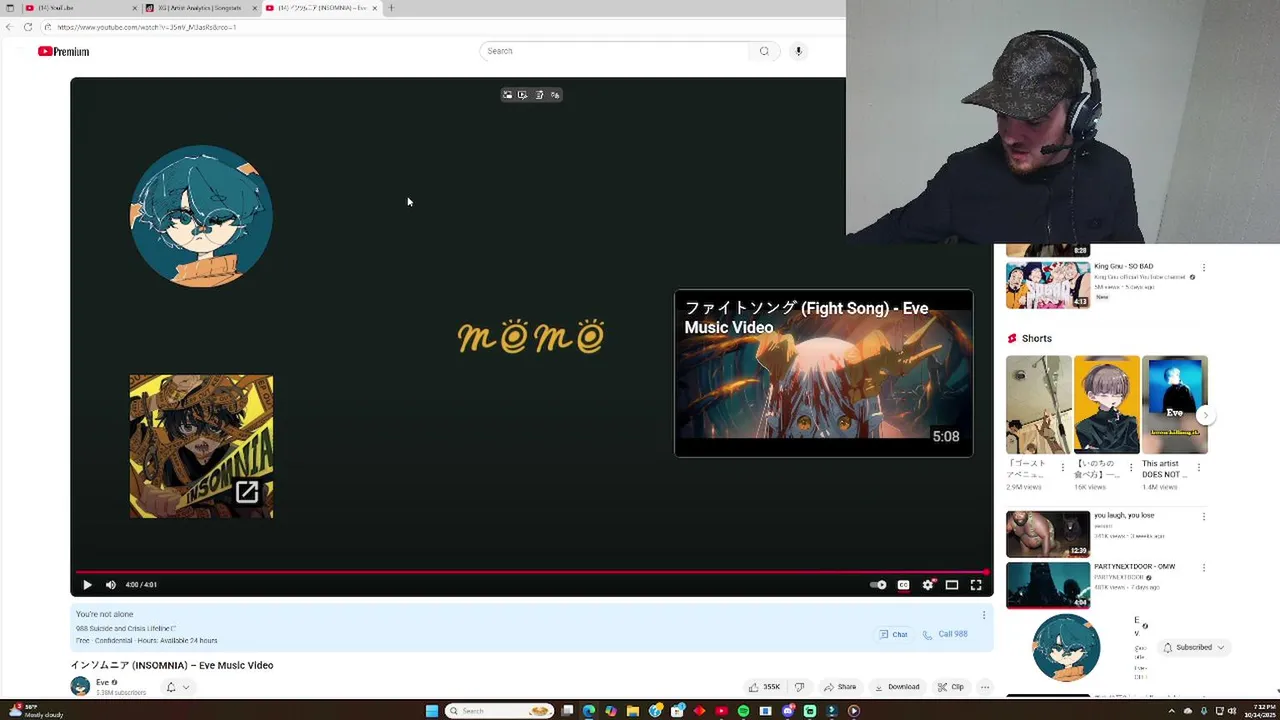Dislike the video
Screen dimensions: 1280x720
[x=799, y=687]
